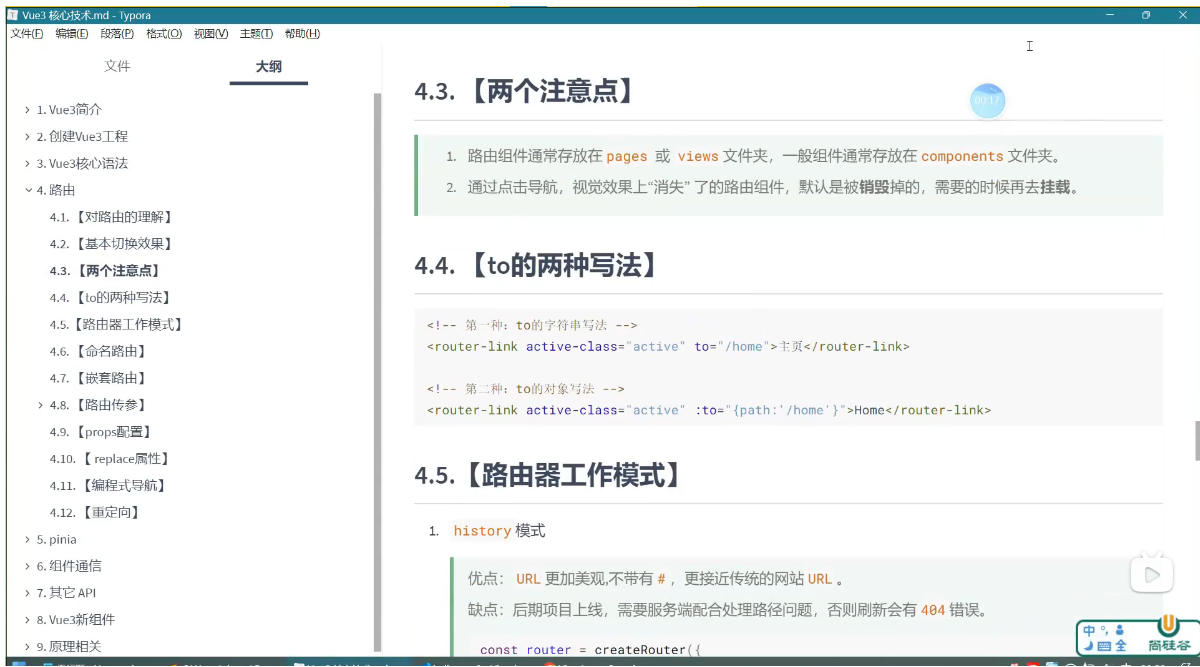Image resolution: width=1200 pixels, height=667 pixels.
Task: Expand the 7. 其它 API outline node
Action: 27,593
